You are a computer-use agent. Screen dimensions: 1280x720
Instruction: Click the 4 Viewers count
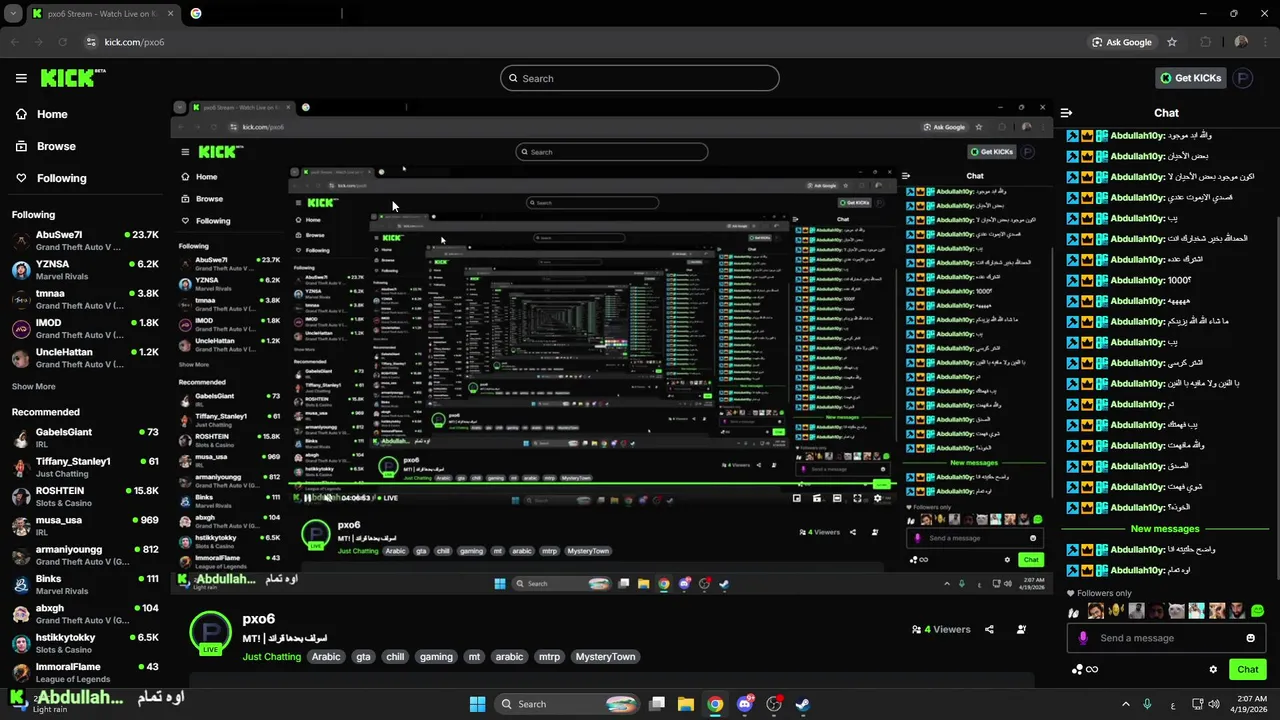click(941, 629)
